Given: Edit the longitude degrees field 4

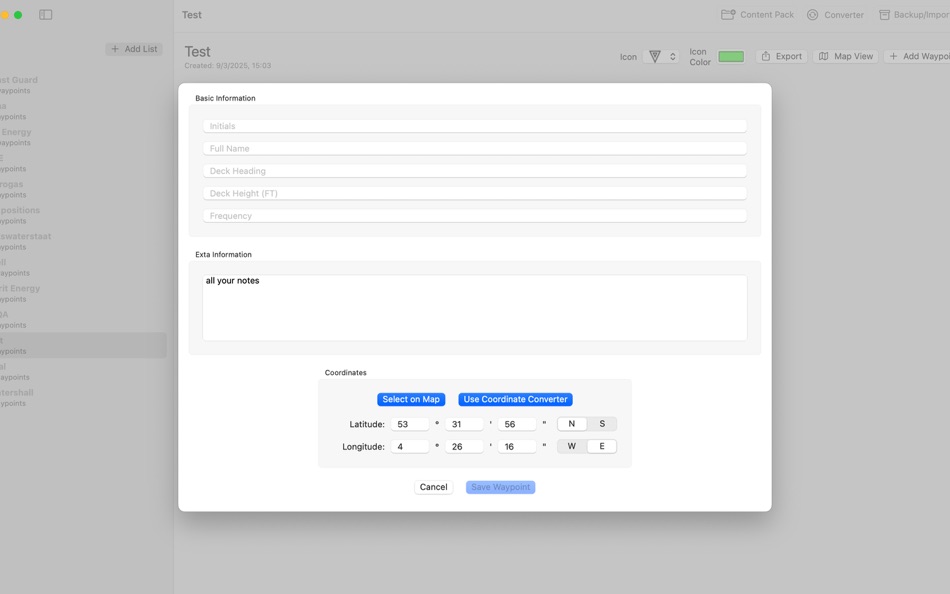Looking at the screenshot, I should 410,447.
